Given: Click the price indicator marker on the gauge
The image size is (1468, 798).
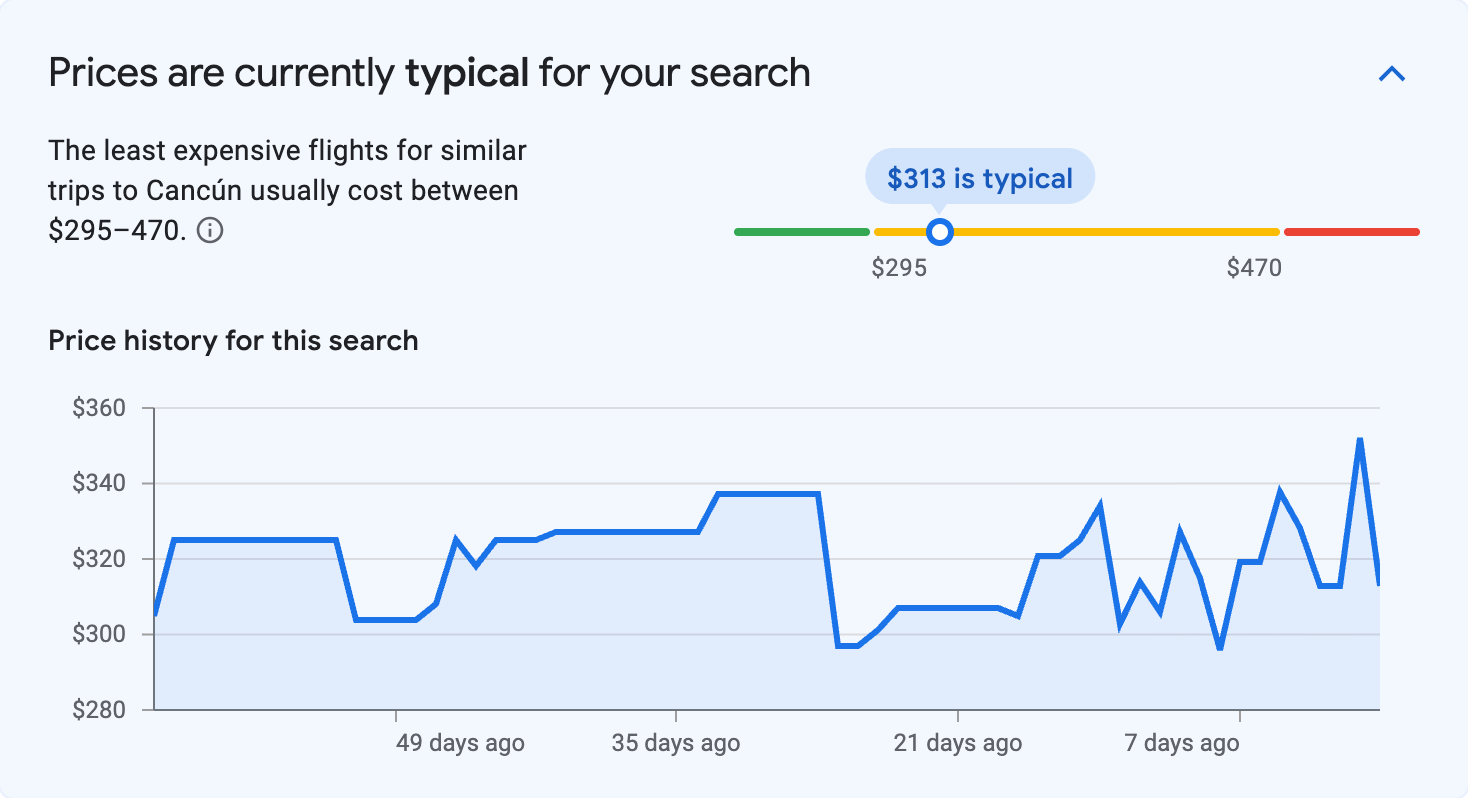Looking at the screenshot, I should (940, 231).
